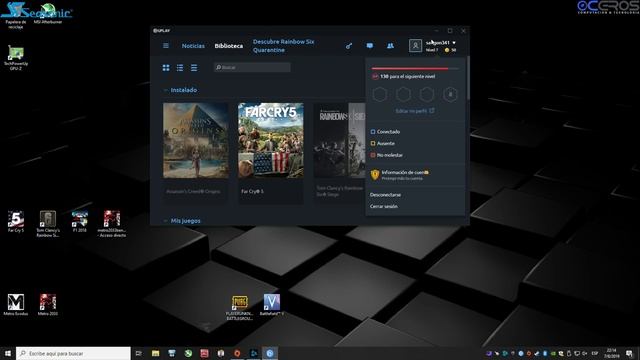
Task: Open F1 2018 desktop shortcut
Action: coord(80,222)
